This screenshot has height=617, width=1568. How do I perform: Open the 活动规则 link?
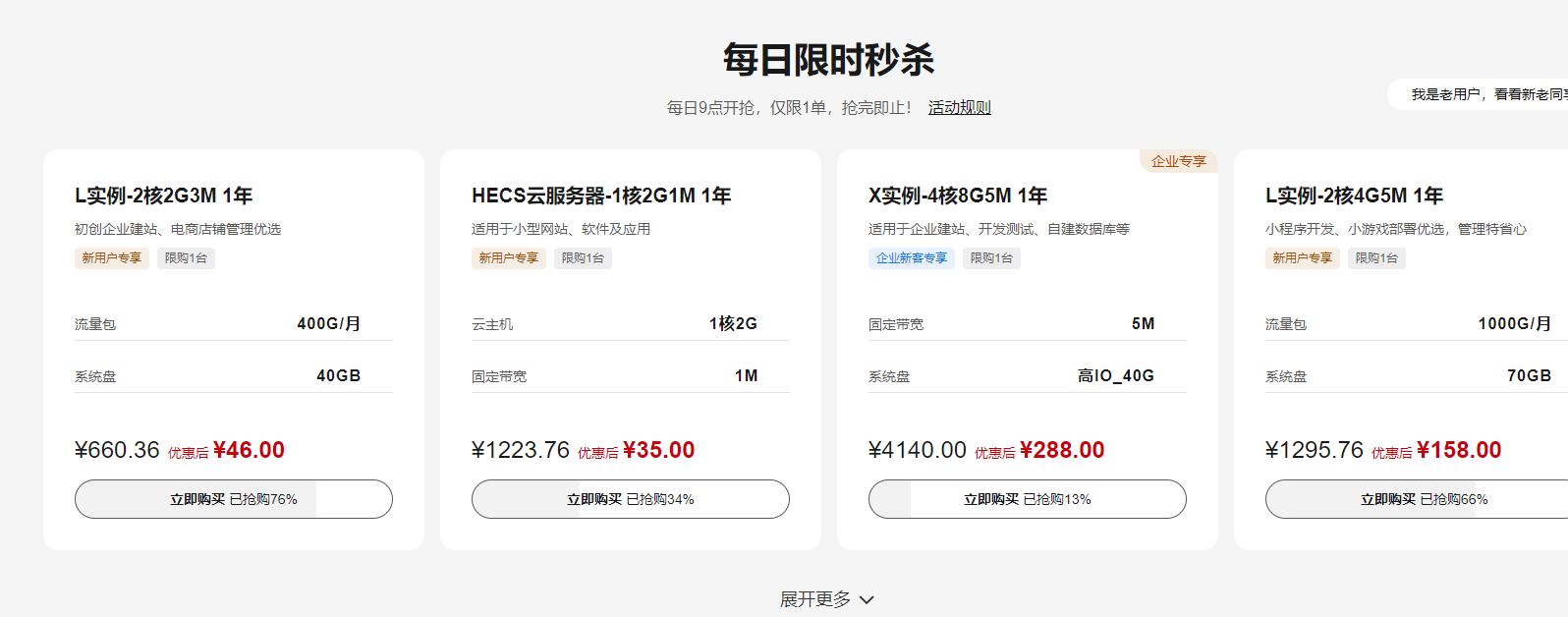tap(959, 107)
